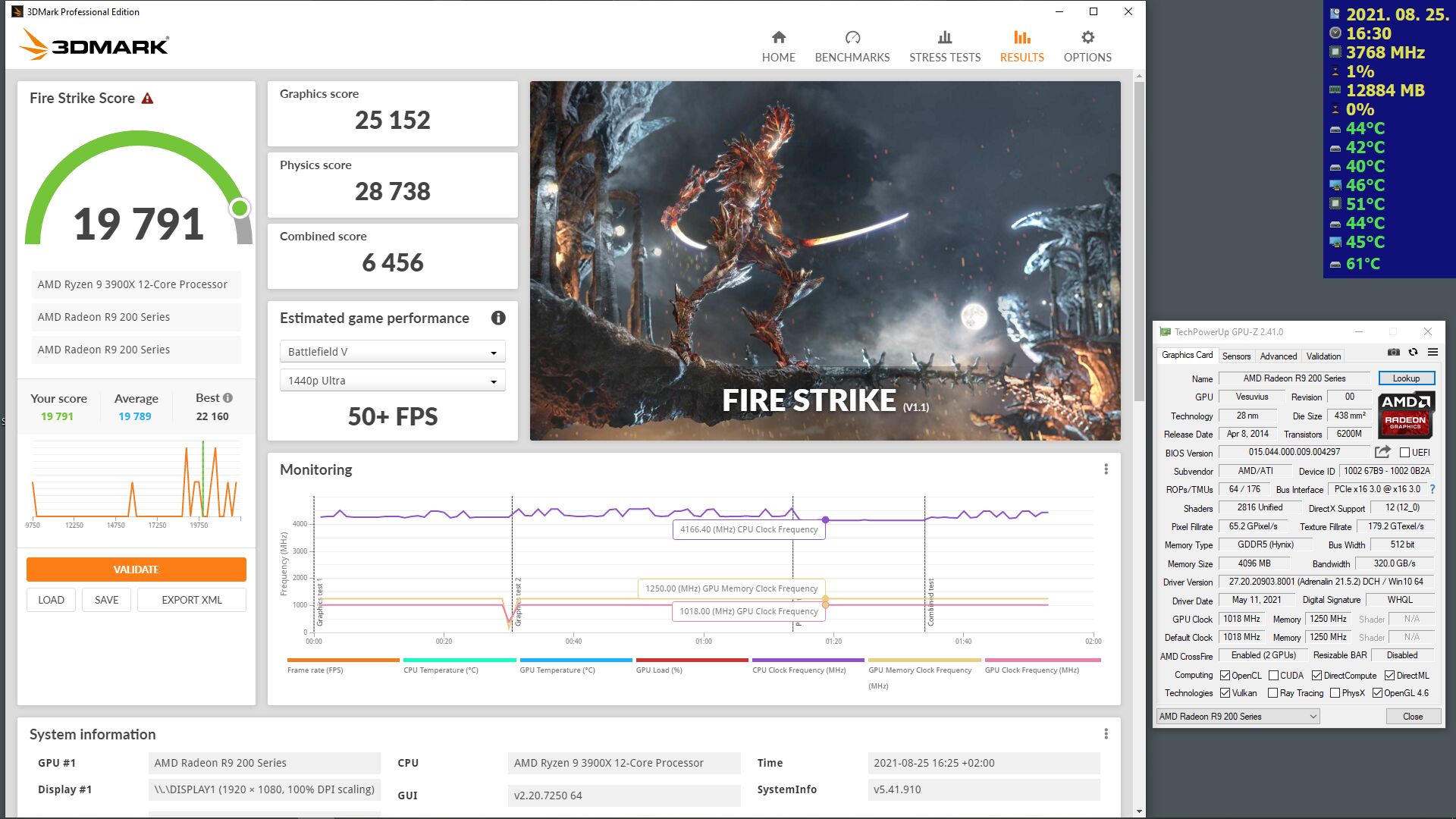
Task: Switch to the GPU-Z Validation tab
Action: point(1323,356)
